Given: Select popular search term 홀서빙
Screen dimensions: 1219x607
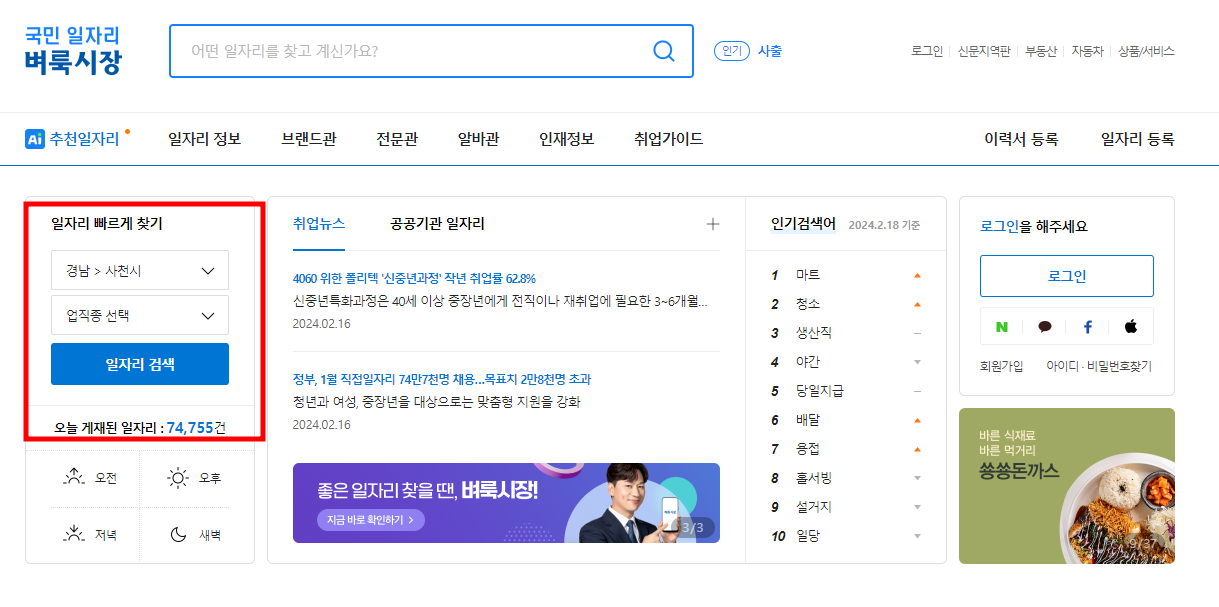Looking at the screenshot, I should click(x=814, y=478).
